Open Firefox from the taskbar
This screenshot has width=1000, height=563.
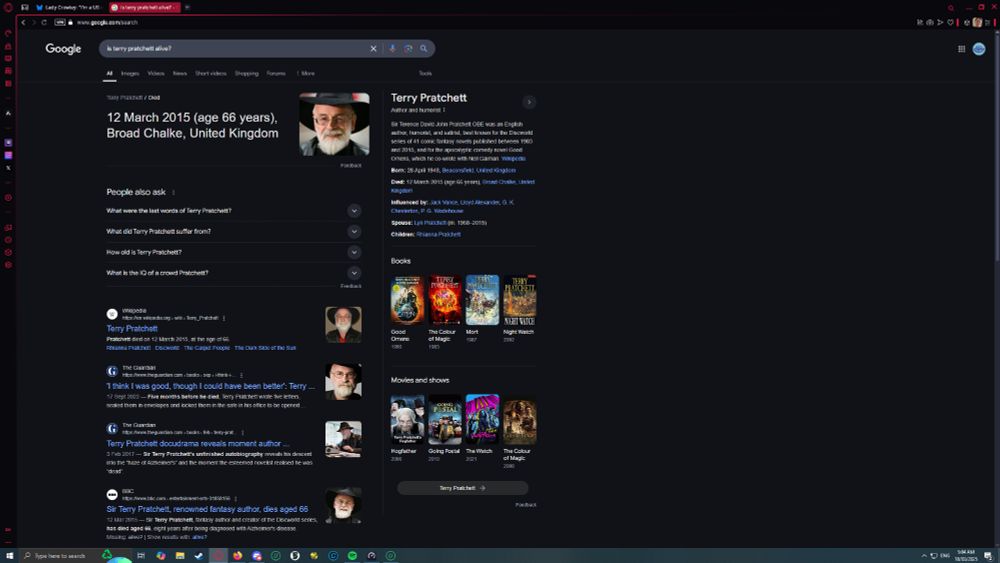237,555
